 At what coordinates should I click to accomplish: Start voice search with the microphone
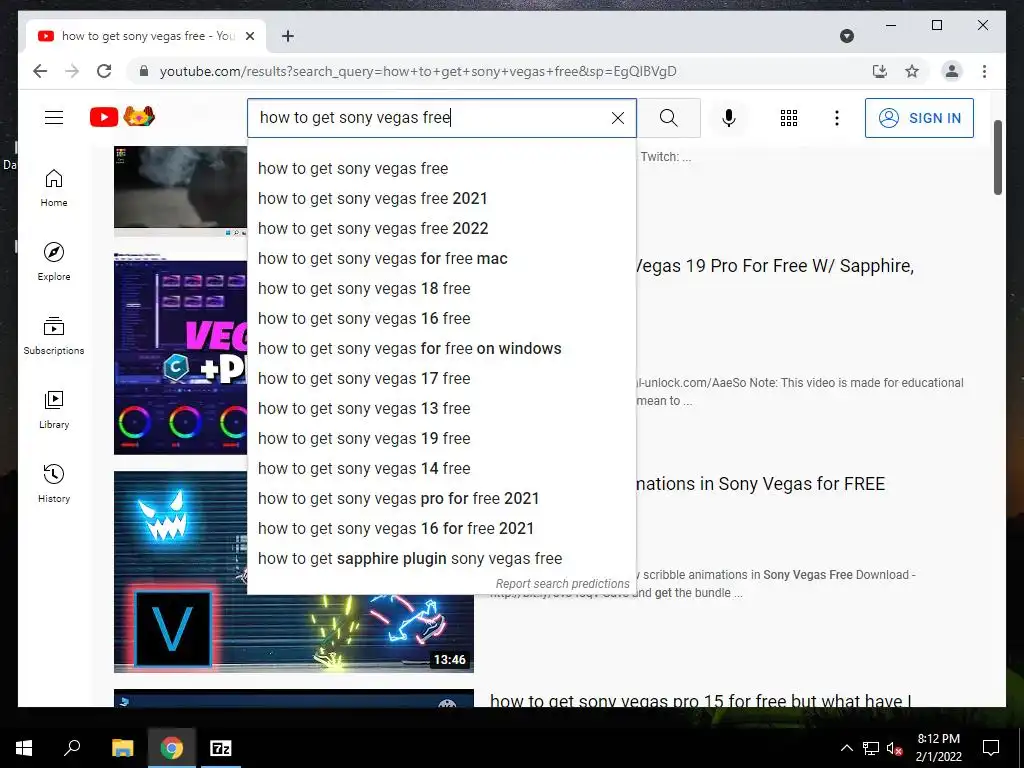729,118
